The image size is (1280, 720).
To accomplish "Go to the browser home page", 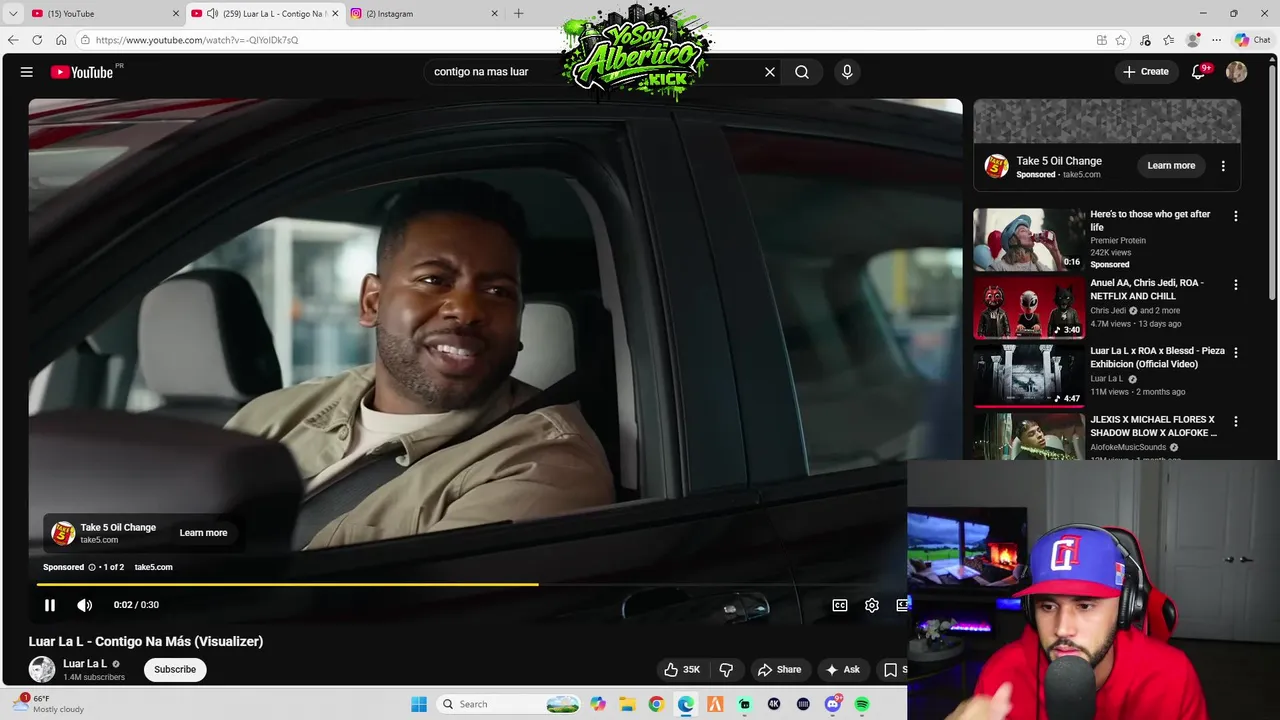I will tap(61, 40).
